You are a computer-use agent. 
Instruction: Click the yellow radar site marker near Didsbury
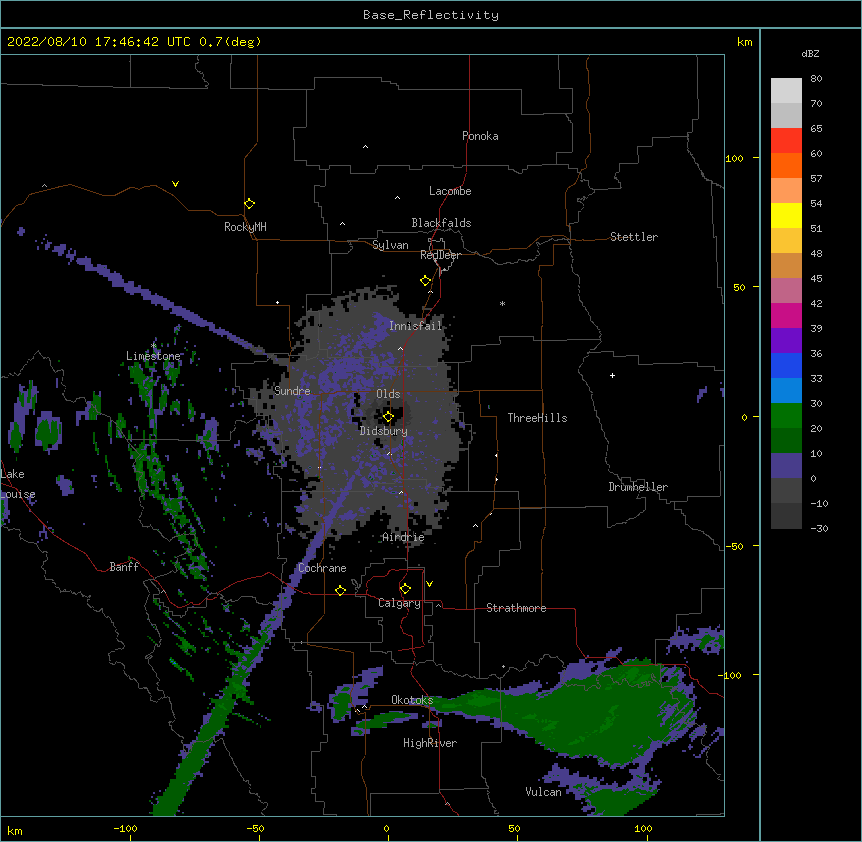[x=388, y=417]
